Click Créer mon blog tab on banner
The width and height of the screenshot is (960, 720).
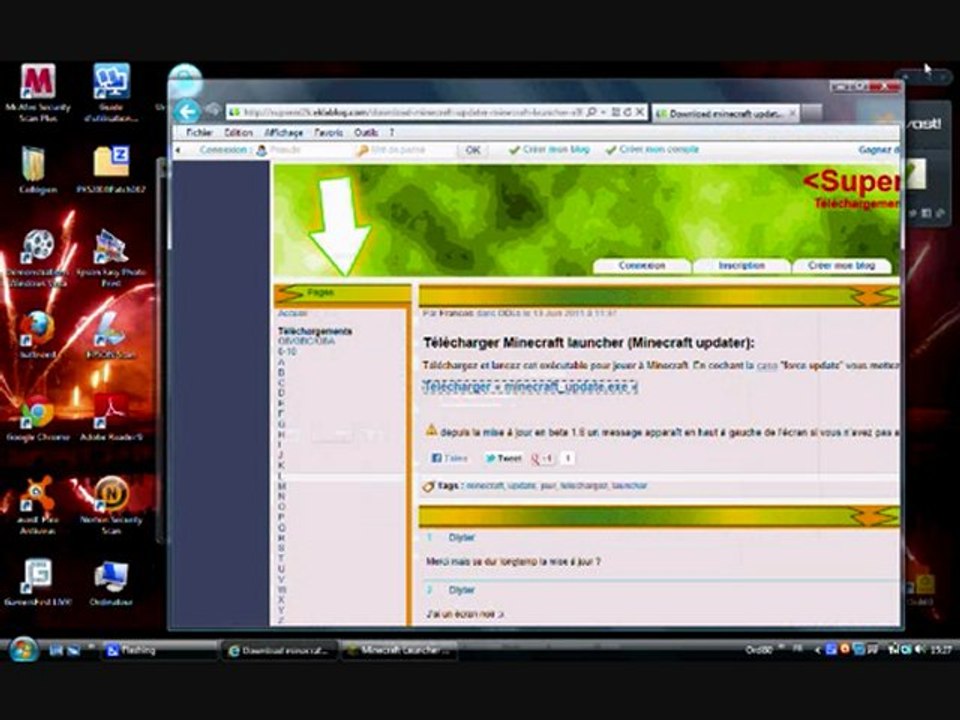pyautogui.click(x=841, y=266)
